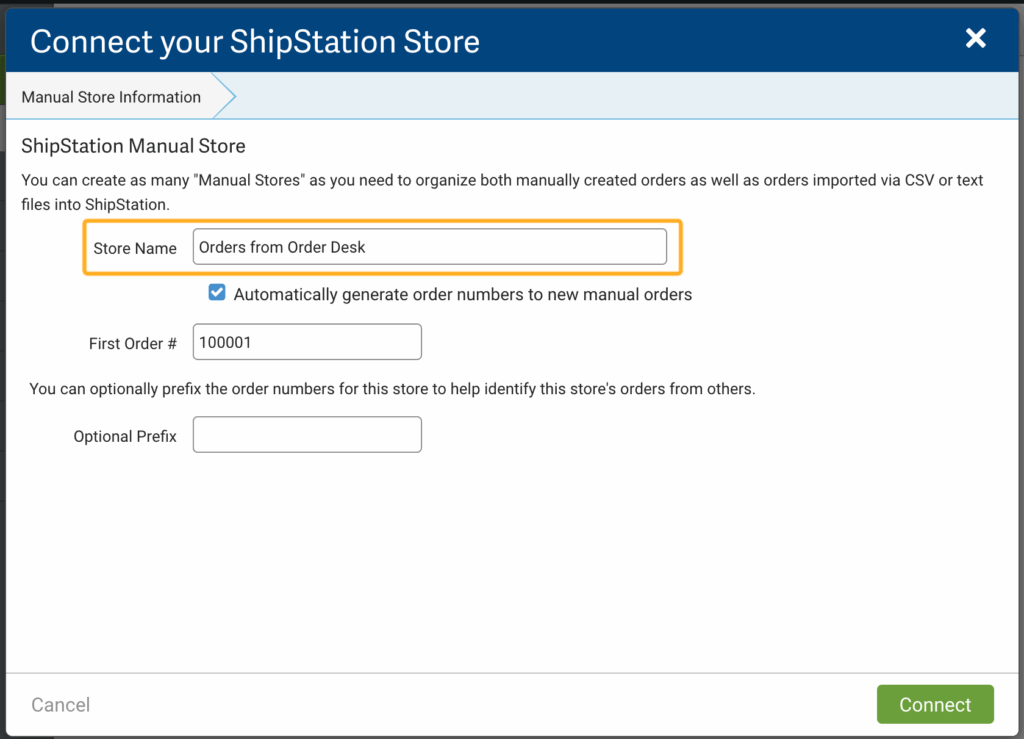Image resolution: width=1024 pixels, height=739 pixels.
Task: Click the dialog title 'Connect your ShipStation Store'
Action: 255,41
